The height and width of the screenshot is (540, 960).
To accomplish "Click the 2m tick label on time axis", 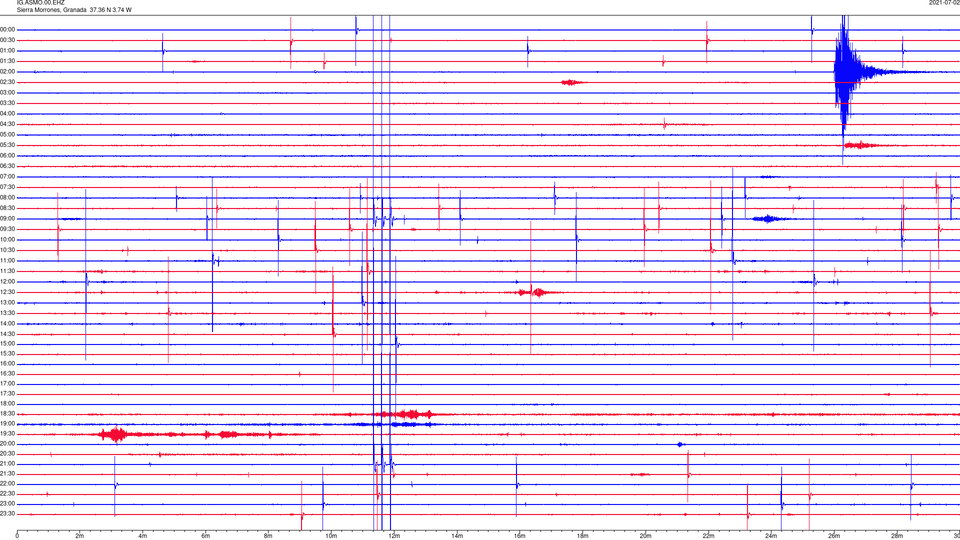I will point(80,536).
